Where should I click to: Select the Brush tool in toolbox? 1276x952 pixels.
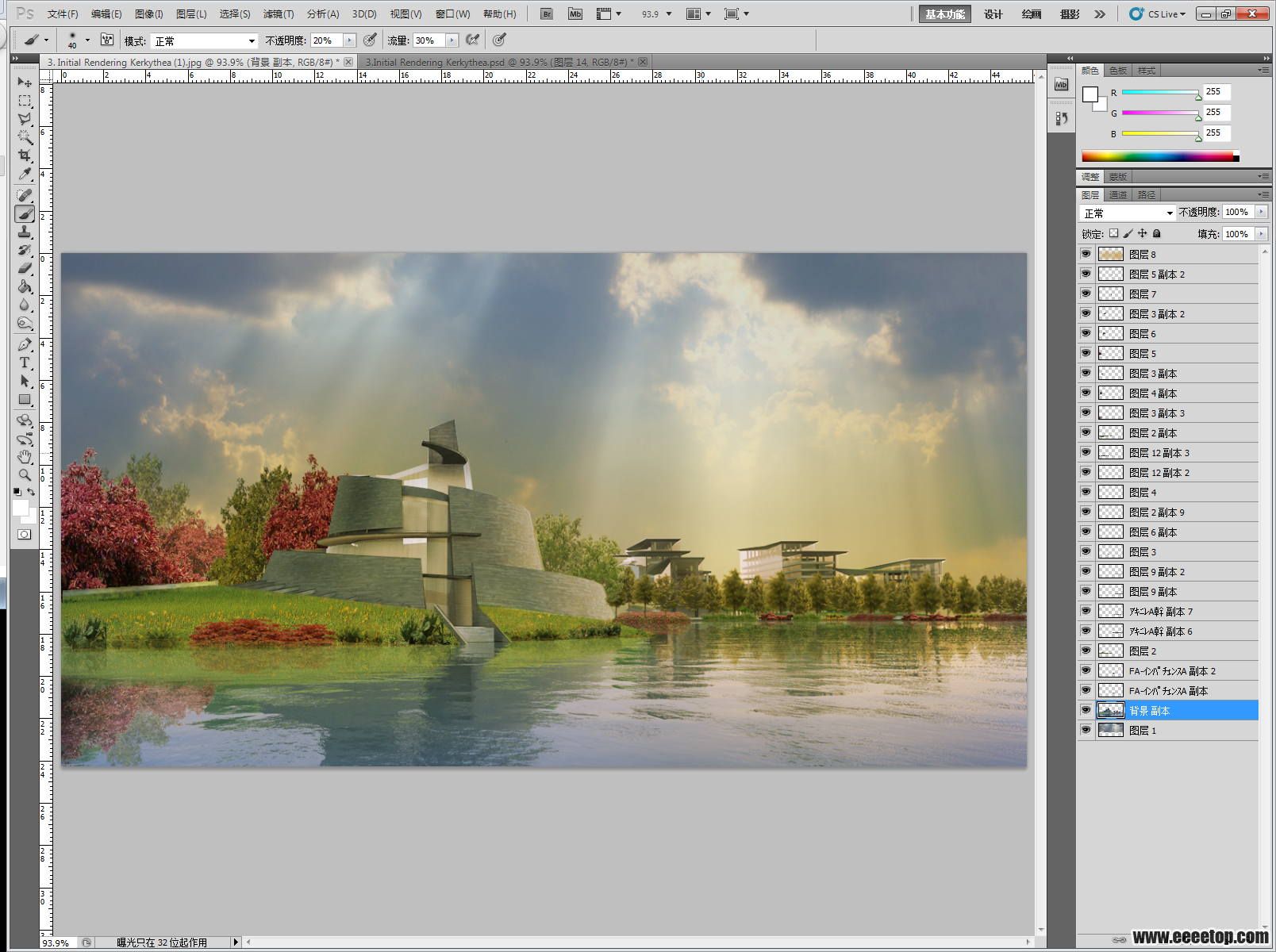click(25, 213)
